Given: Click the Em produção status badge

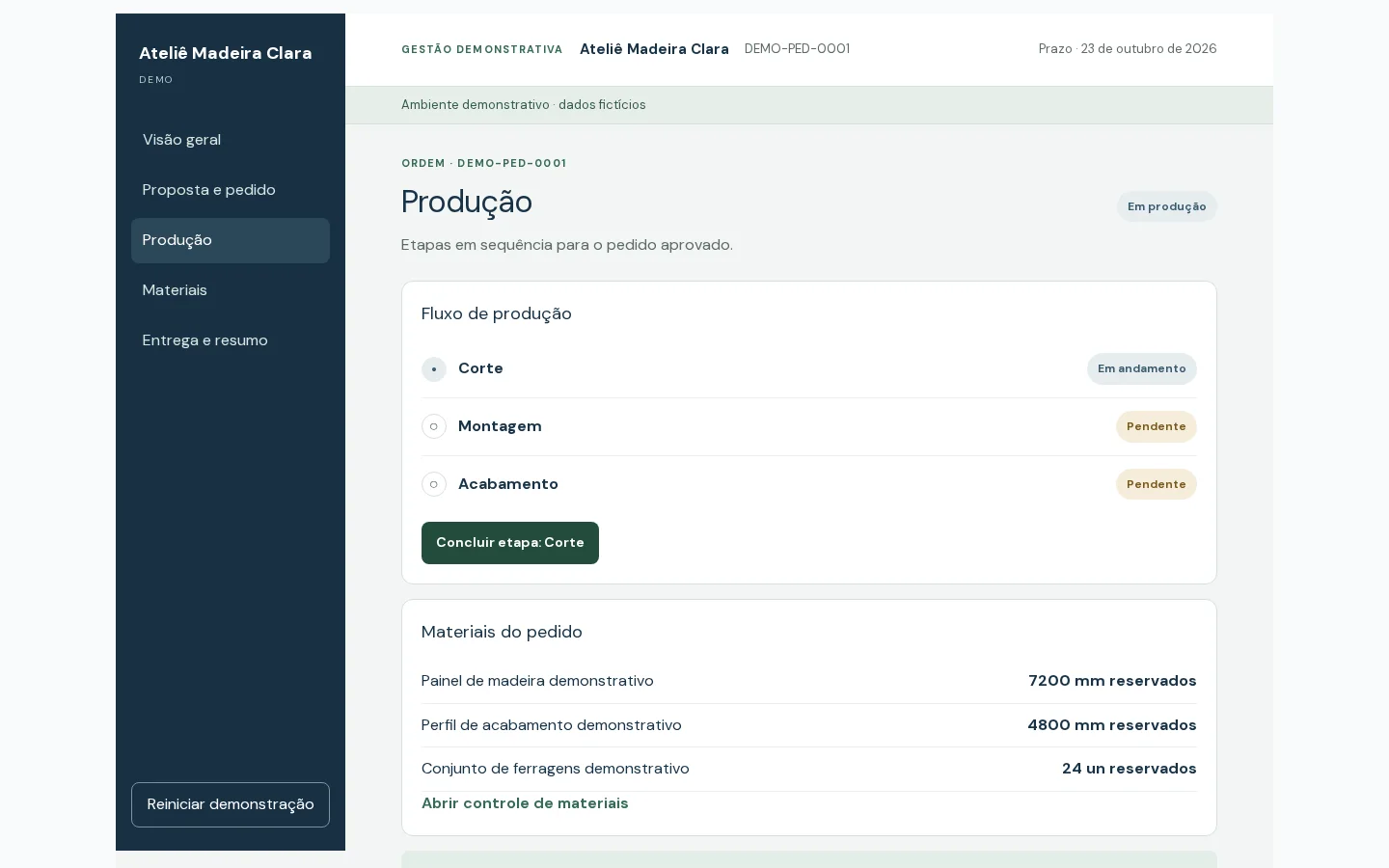Looking at the screenshot, I should tap(1166, 206).
